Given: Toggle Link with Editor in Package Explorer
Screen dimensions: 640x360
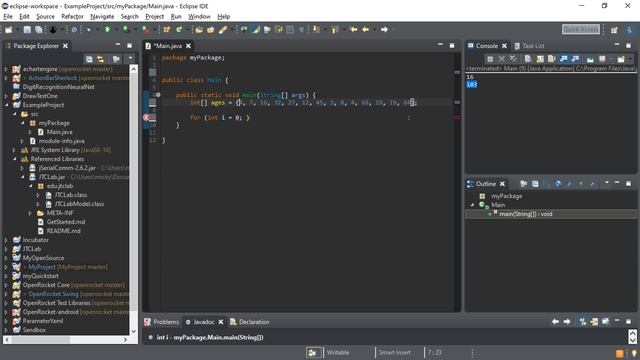Looking at the screenshot, I should point(100,59).
